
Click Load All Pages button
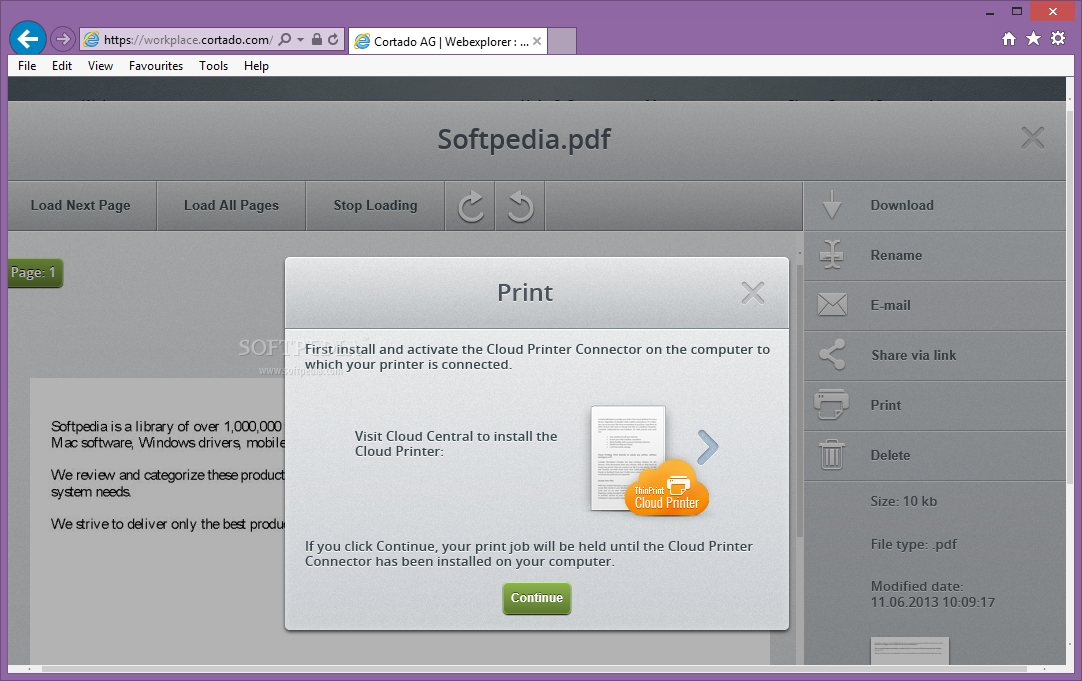pos(231,206)
